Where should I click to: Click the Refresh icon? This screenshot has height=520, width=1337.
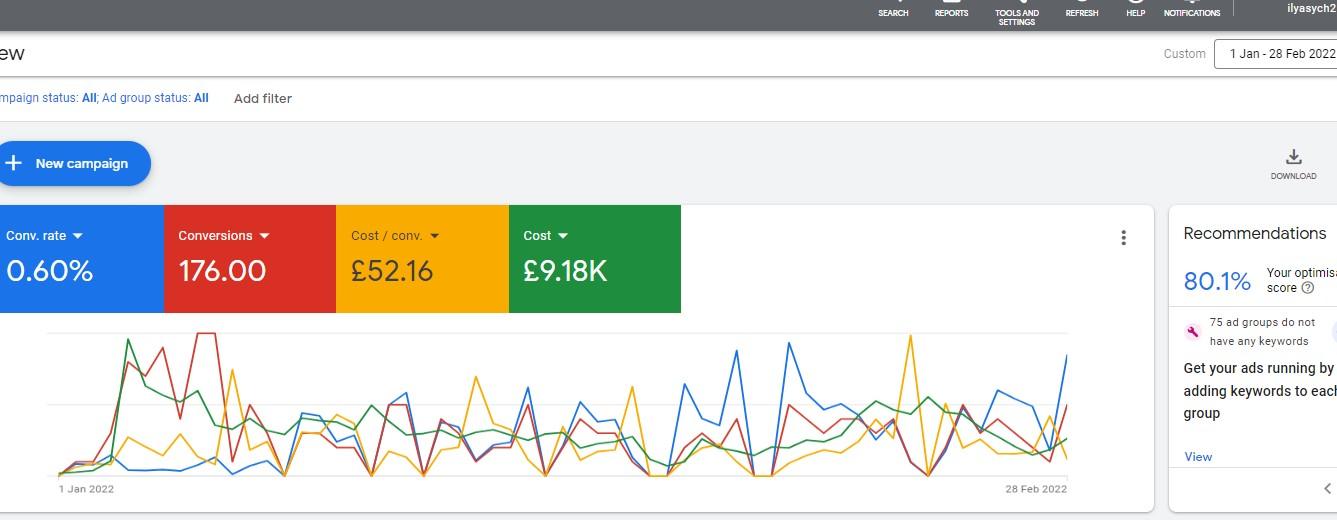(x=1082, y=8)
